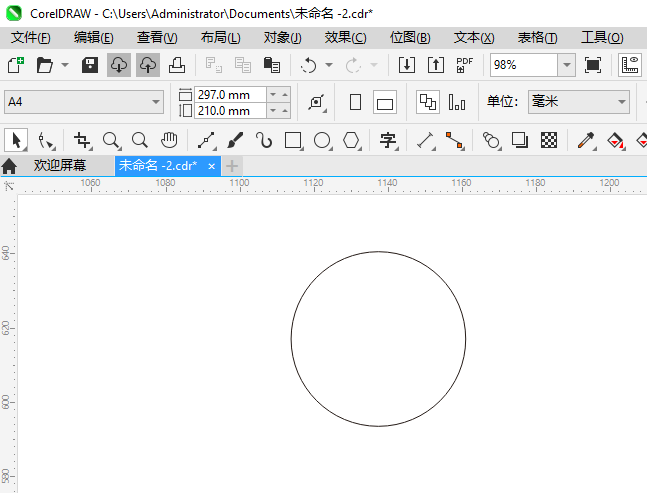Select the Rectangle tool
The image size is (647, 493).
[x=293, y=140]
